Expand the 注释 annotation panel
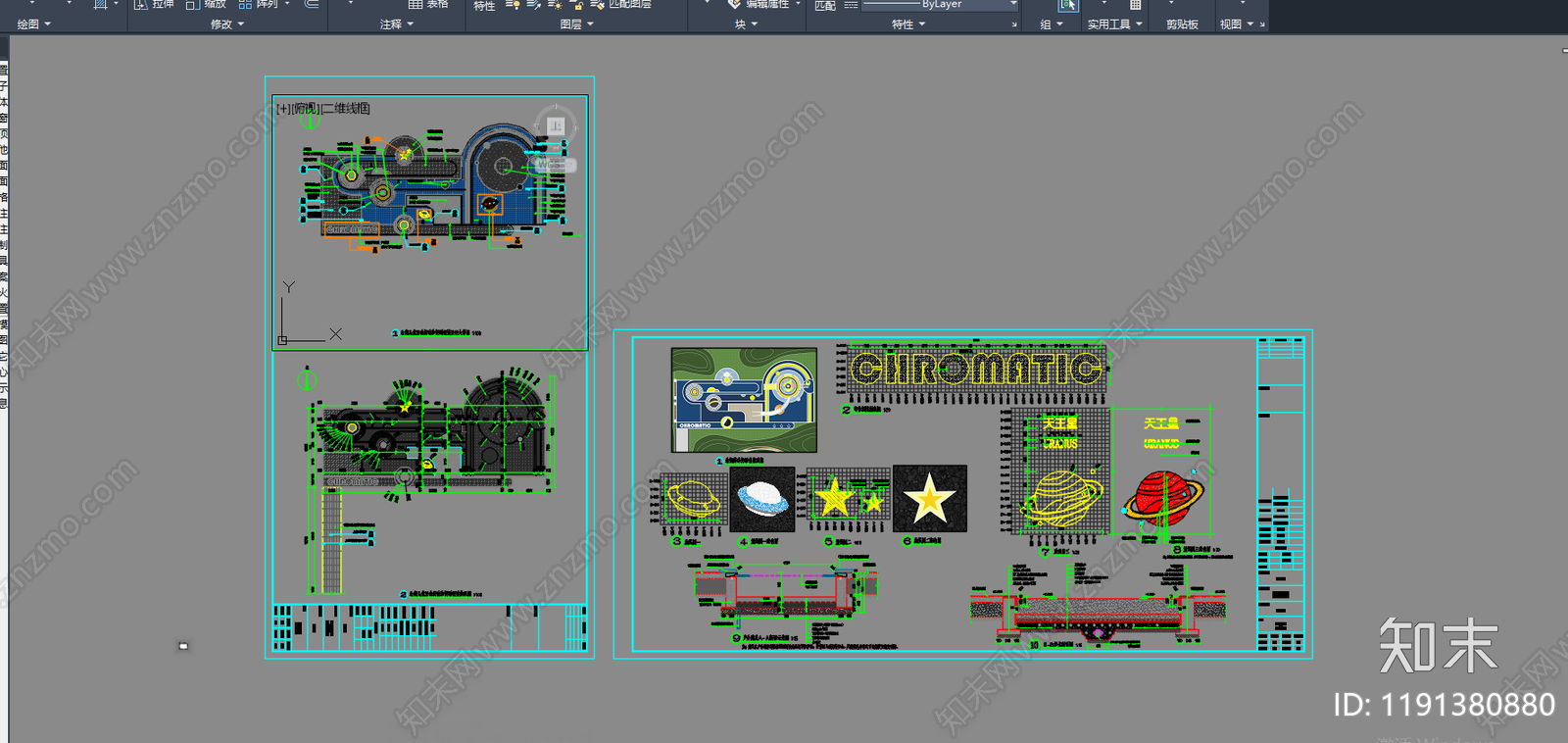 pos(397,24)
